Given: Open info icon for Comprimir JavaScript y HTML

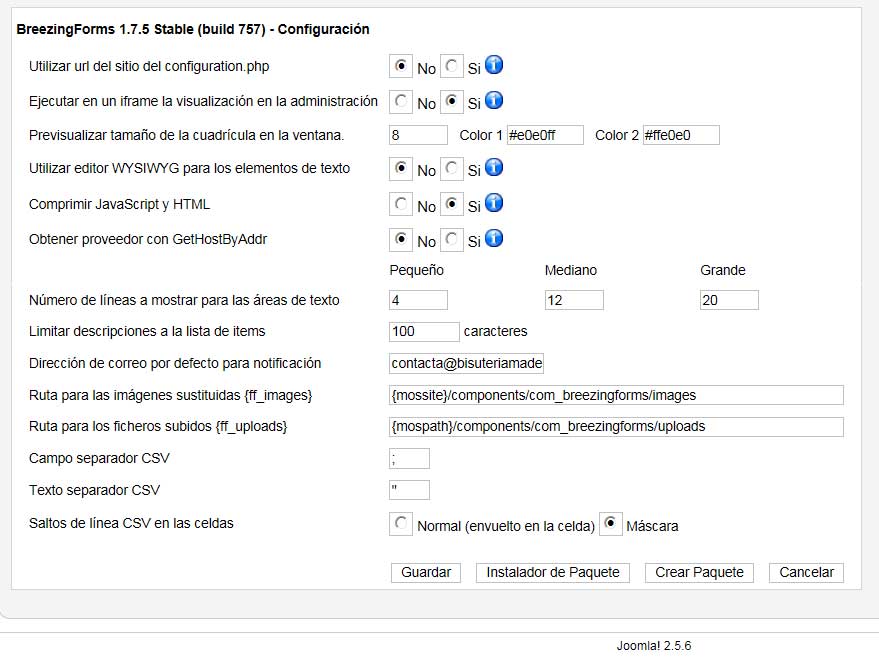Looking at the screenshot, I should pyautogui.click(x=494, y=203).
